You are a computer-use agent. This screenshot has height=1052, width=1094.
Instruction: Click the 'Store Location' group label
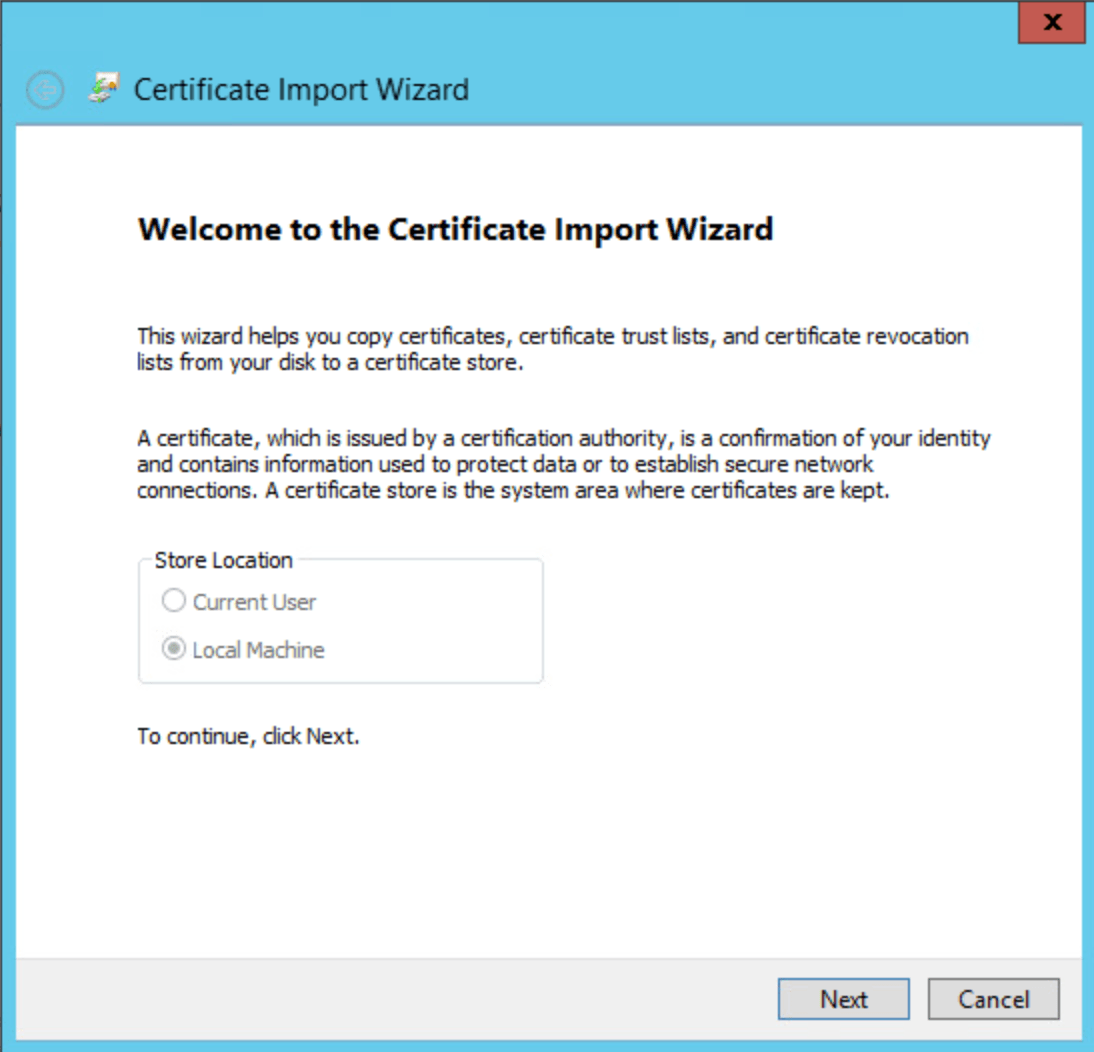[x=223, y=560]
